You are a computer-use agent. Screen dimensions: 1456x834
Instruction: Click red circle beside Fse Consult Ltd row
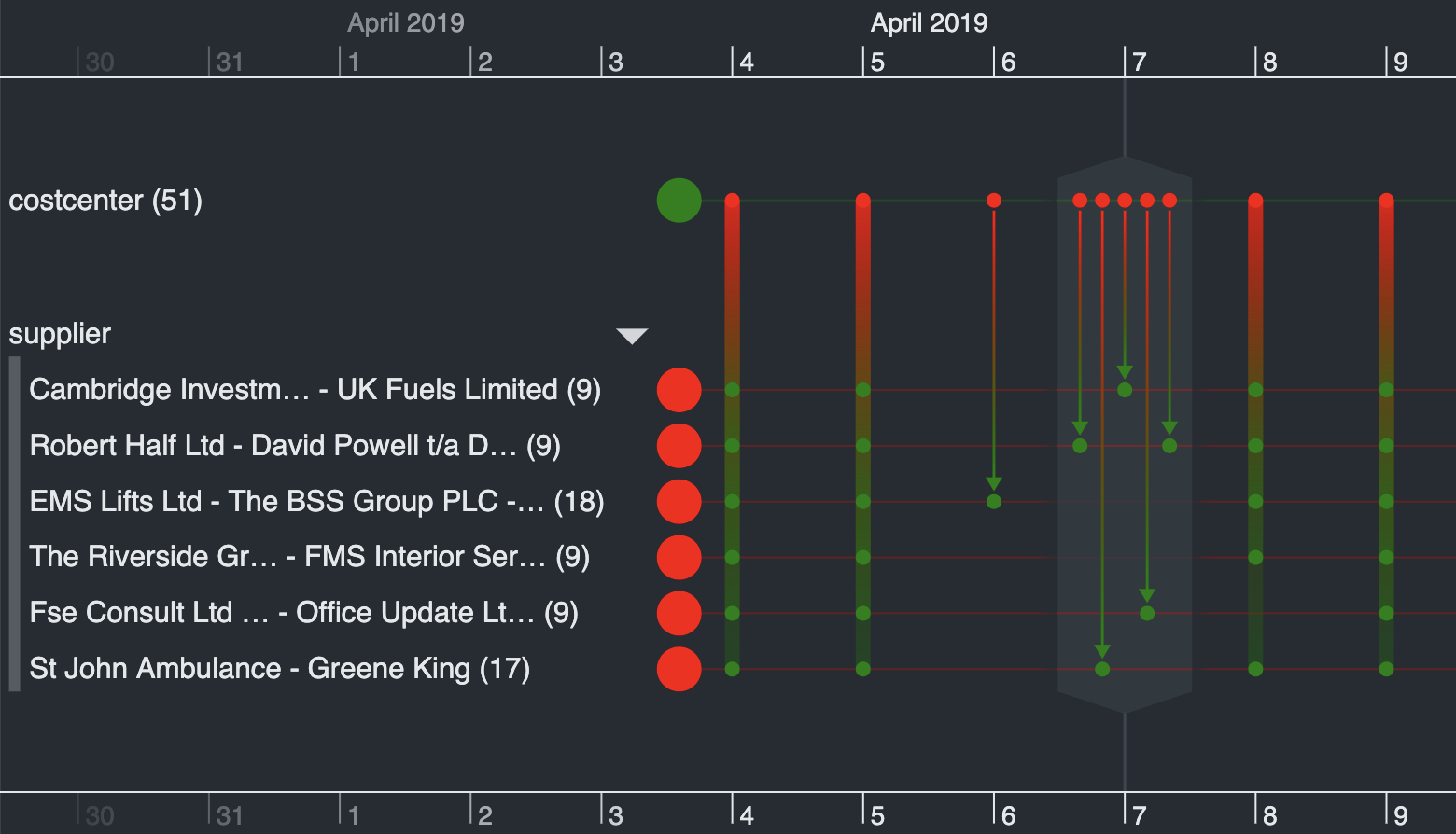[x=679, y=613]
